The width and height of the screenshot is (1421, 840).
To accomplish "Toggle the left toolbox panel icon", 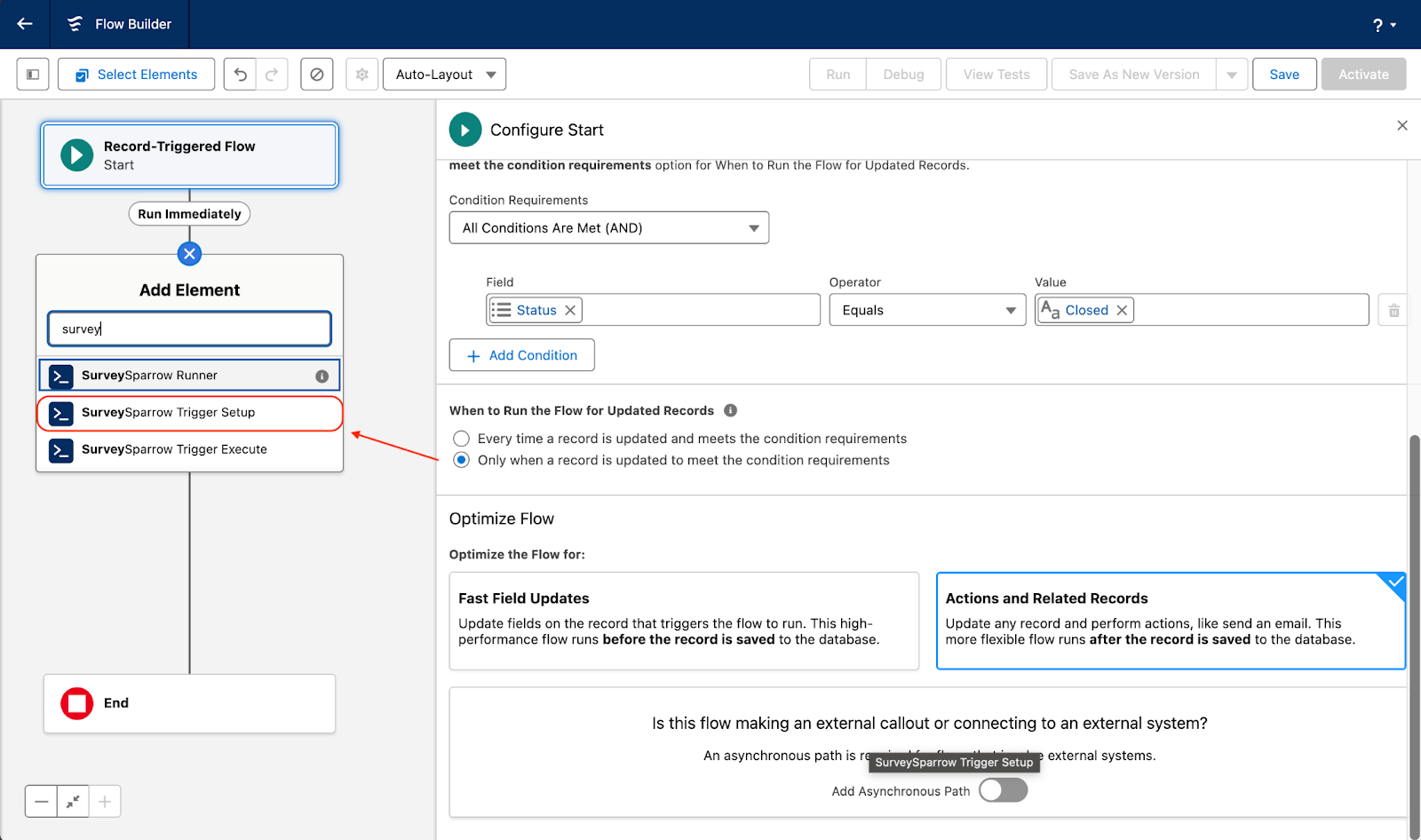I will 33,75.
